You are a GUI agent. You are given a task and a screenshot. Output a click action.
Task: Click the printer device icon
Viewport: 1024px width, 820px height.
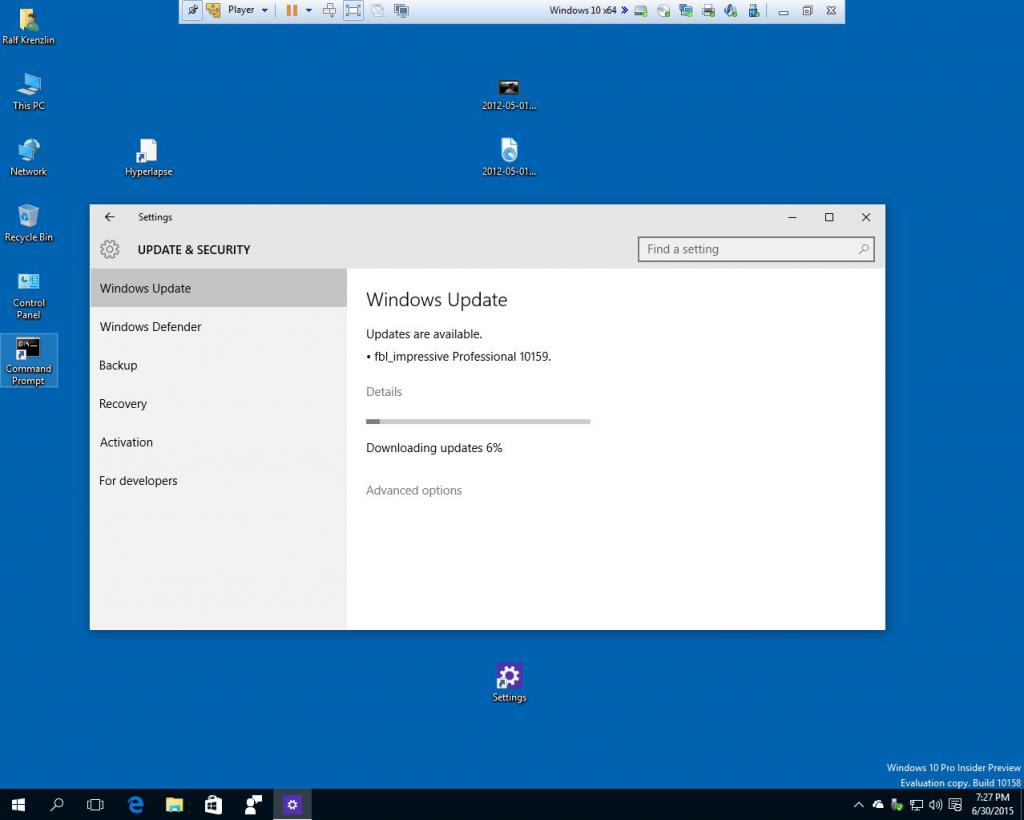(708, 11)
